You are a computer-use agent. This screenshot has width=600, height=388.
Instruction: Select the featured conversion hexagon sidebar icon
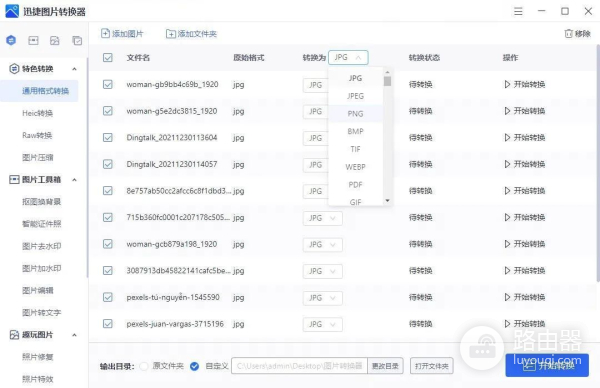(x=11, y=40)
